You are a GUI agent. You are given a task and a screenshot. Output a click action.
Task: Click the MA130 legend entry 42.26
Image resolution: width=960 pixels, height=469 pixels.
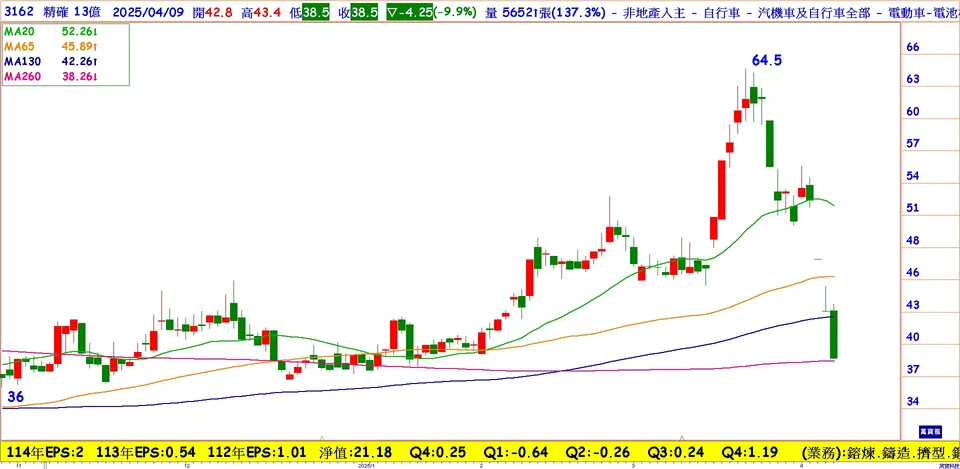pyautogui.click(x=51, y=62)
